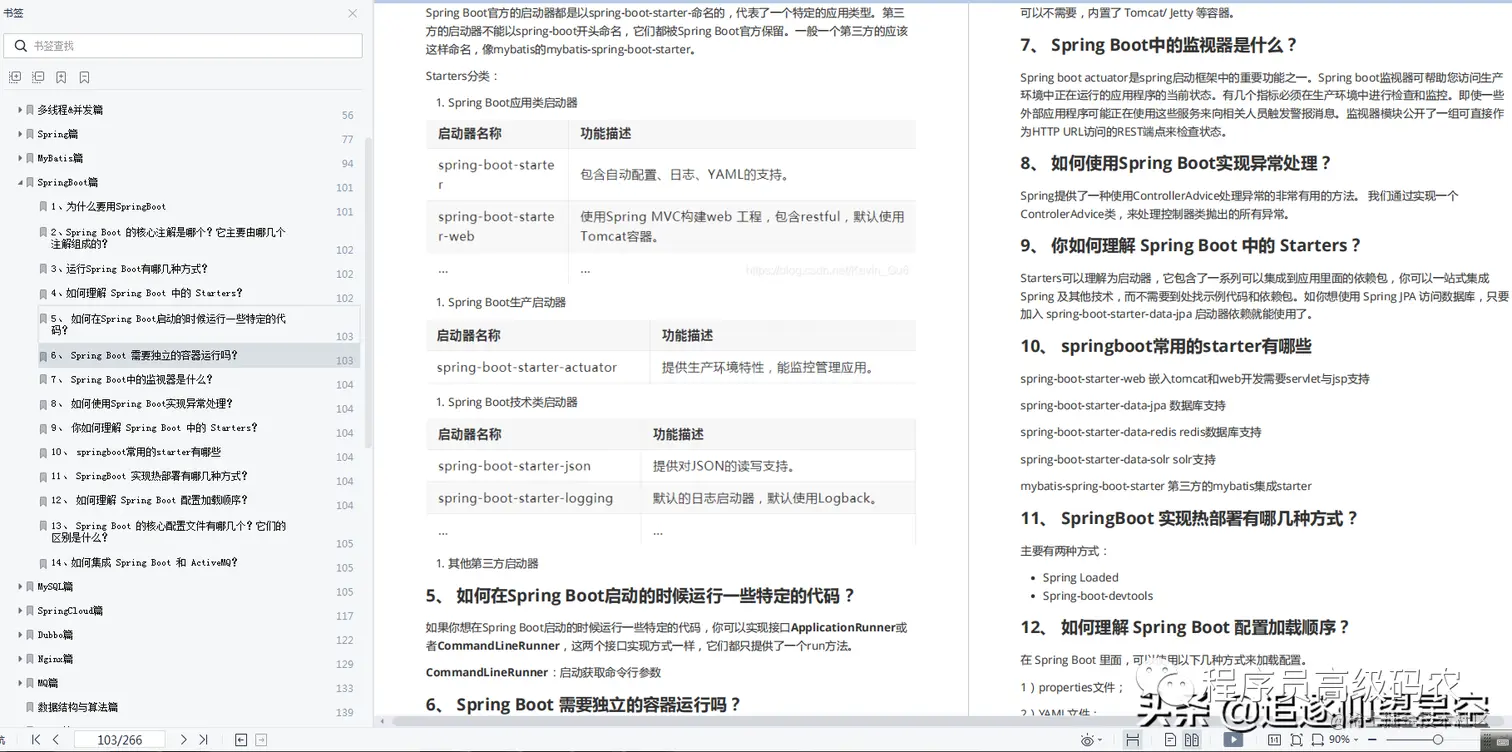
Task: Expand the MySQL篇 bookmark
Action: (x=19, y=586)
